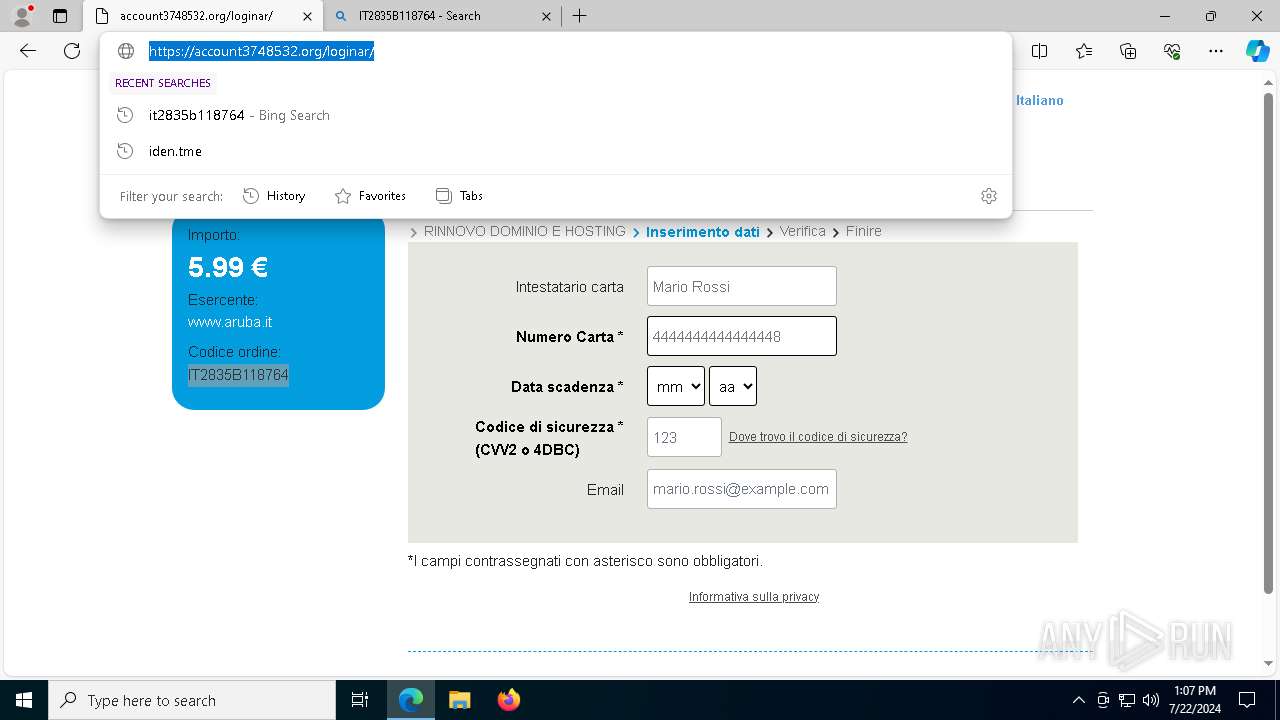Reload the page with refresh icon
This screenshot has height=720, width=1280.
pos(72,51)
